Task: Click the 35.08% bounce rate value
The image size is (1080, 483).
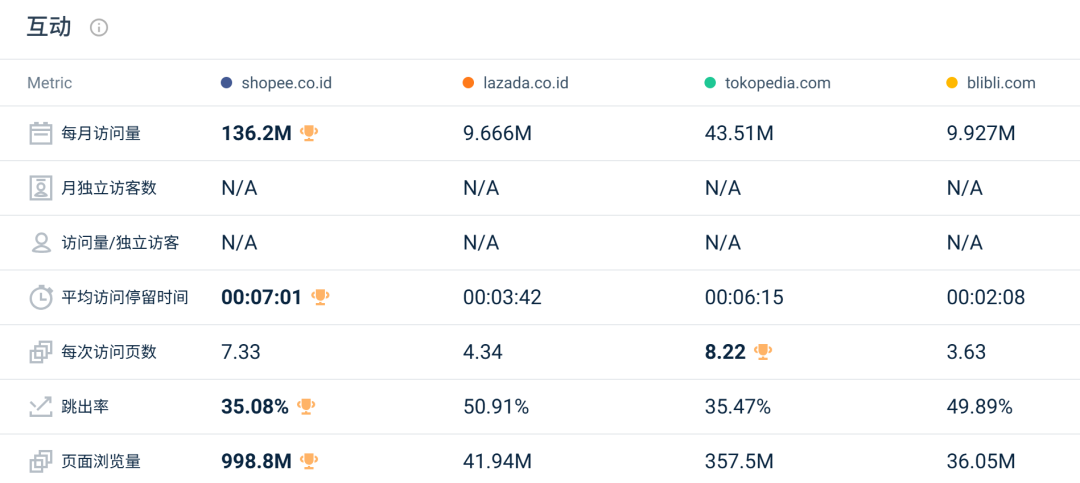Action: tap(255, 407)
